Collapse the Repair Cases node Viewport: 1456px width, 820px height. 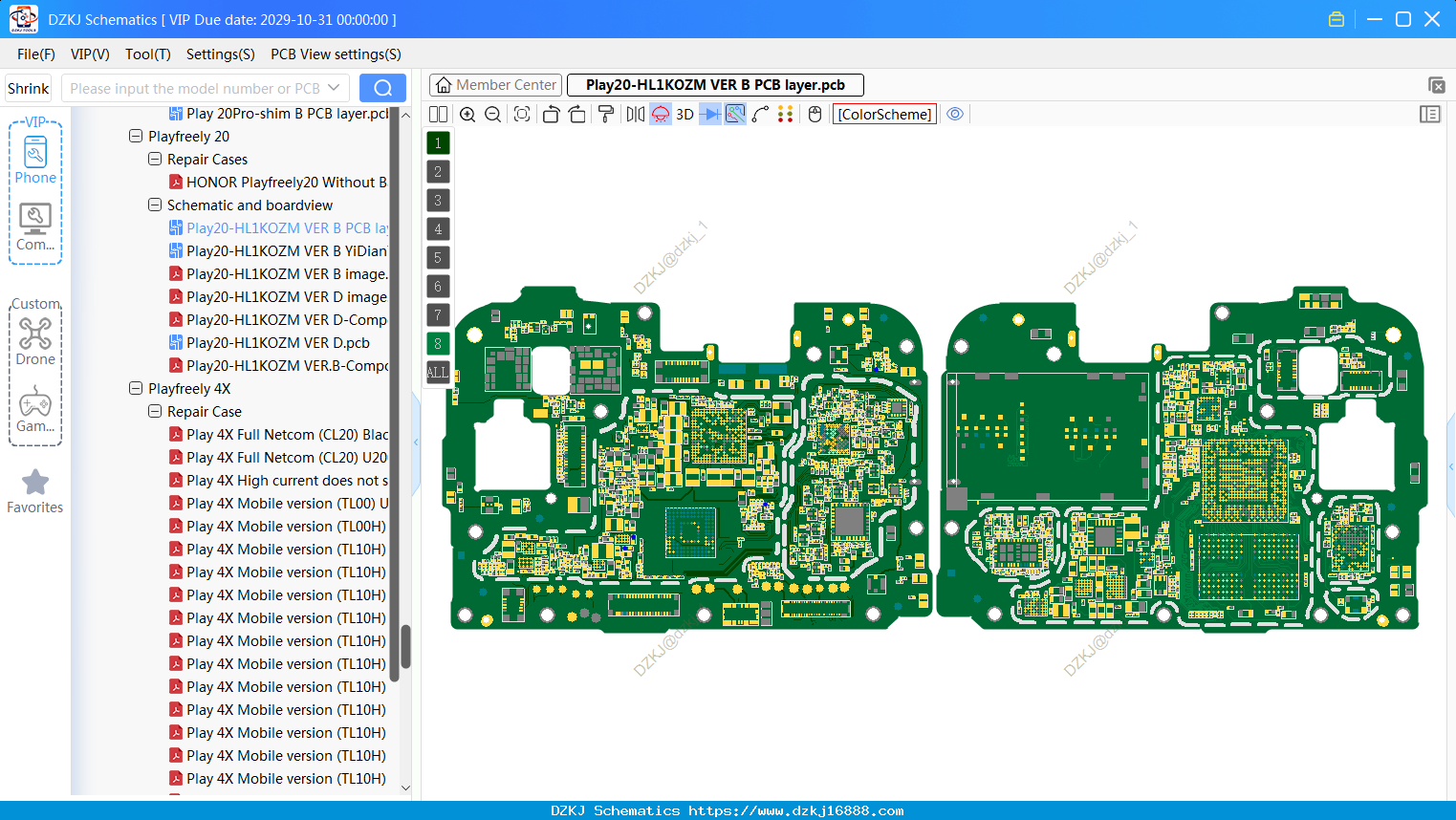(155, 160)
